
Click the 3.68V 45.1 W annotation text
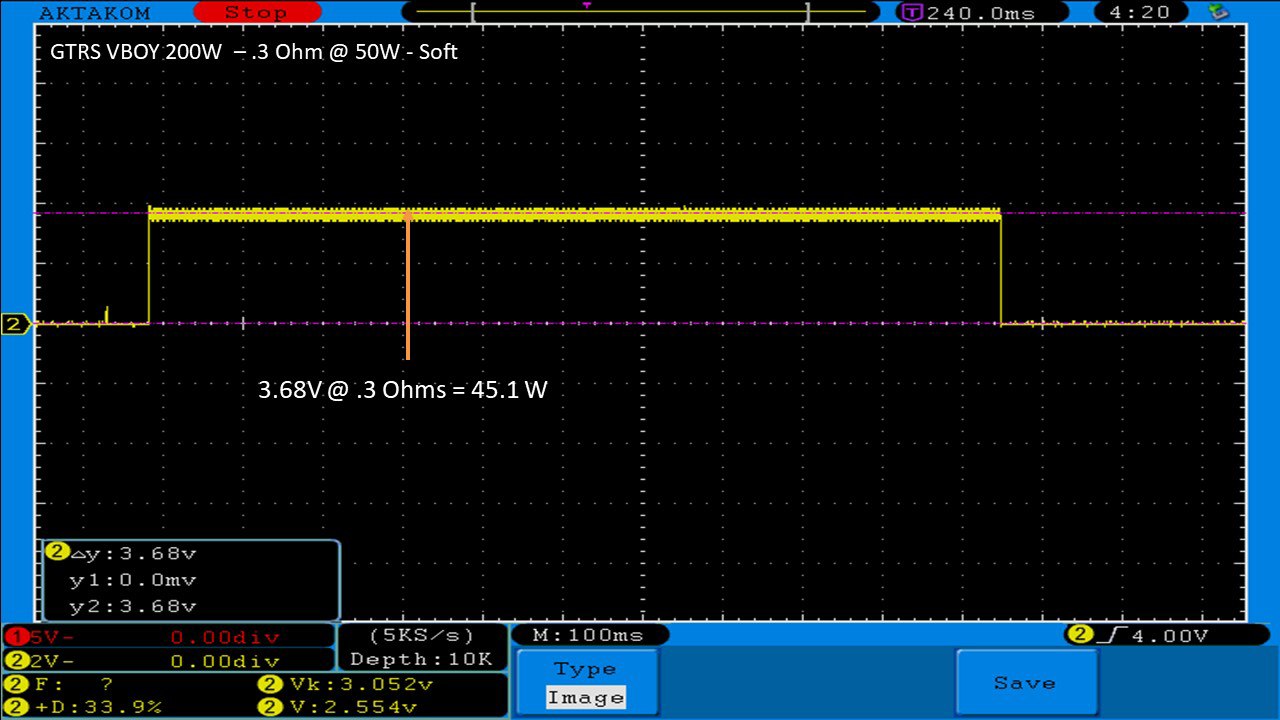pyautogui.click(x=403, y=390)
